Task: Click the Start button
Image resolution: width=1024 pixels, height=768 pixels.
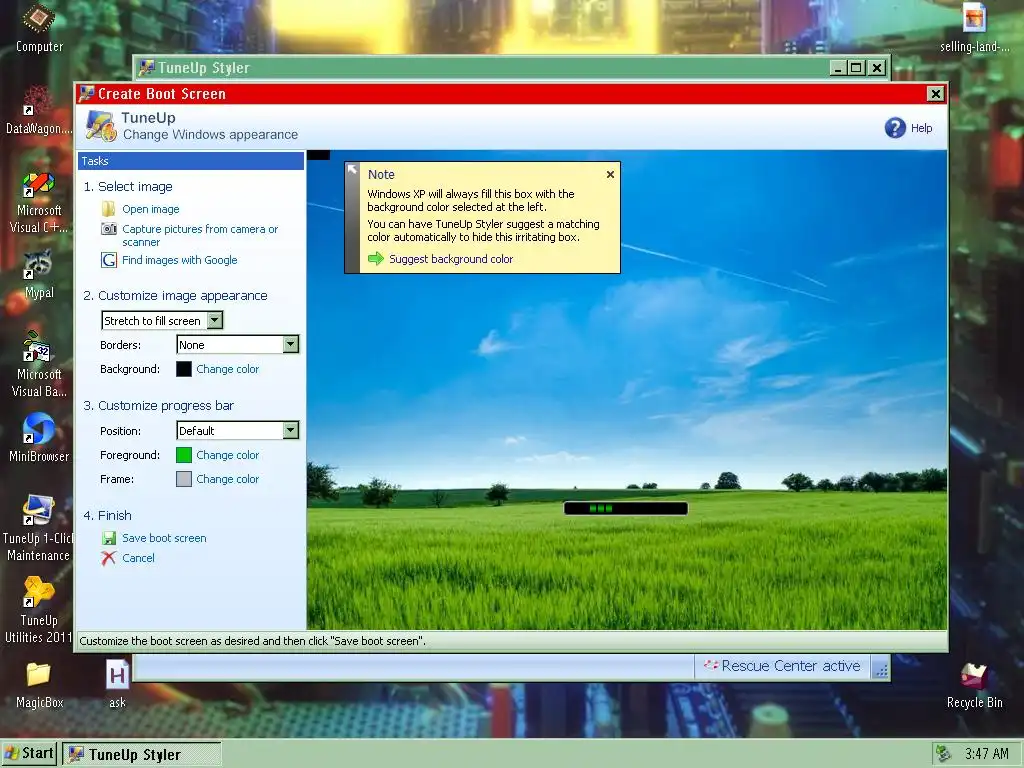Action: point(29,754)
